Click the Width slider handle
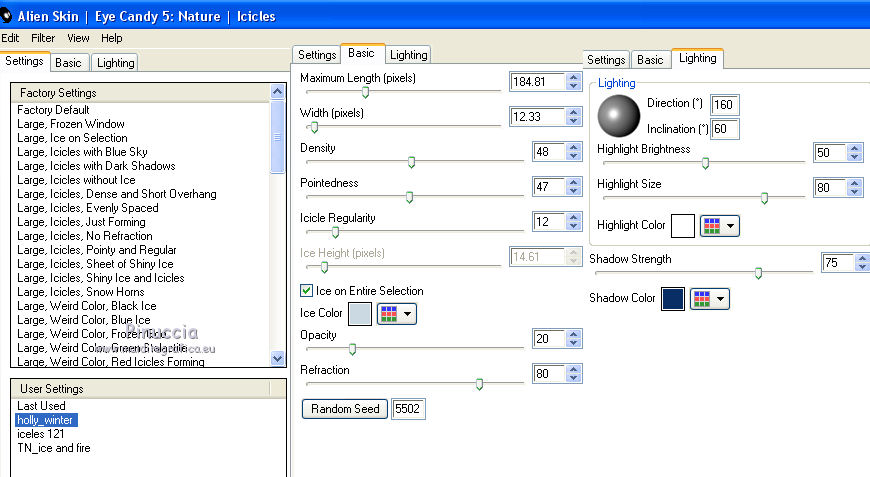The height and width of the screenshot is (477, 870). (x=314, y=127)
